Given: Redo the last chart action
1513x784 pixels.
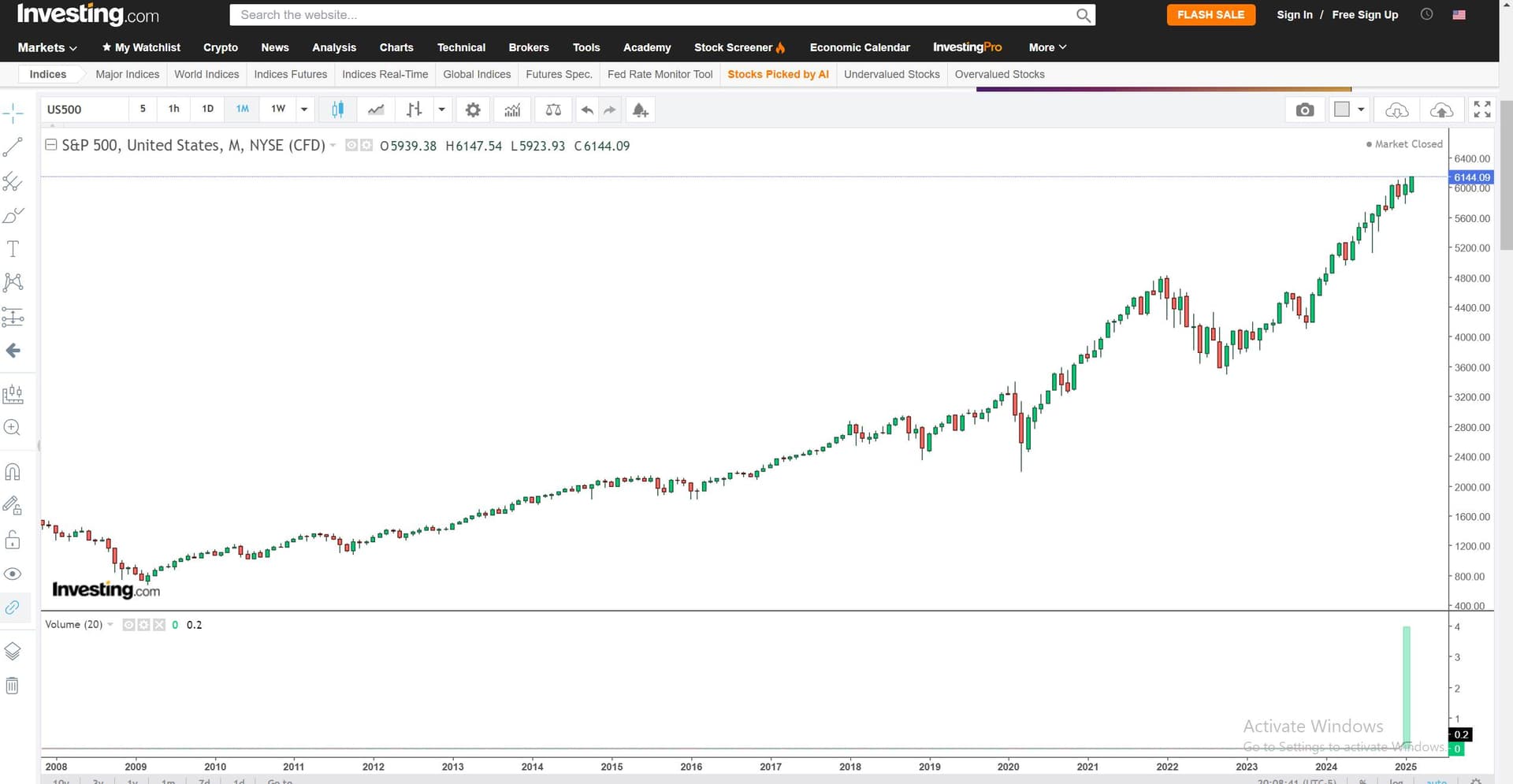Looking at the screenshot, I should click(610, 110).
